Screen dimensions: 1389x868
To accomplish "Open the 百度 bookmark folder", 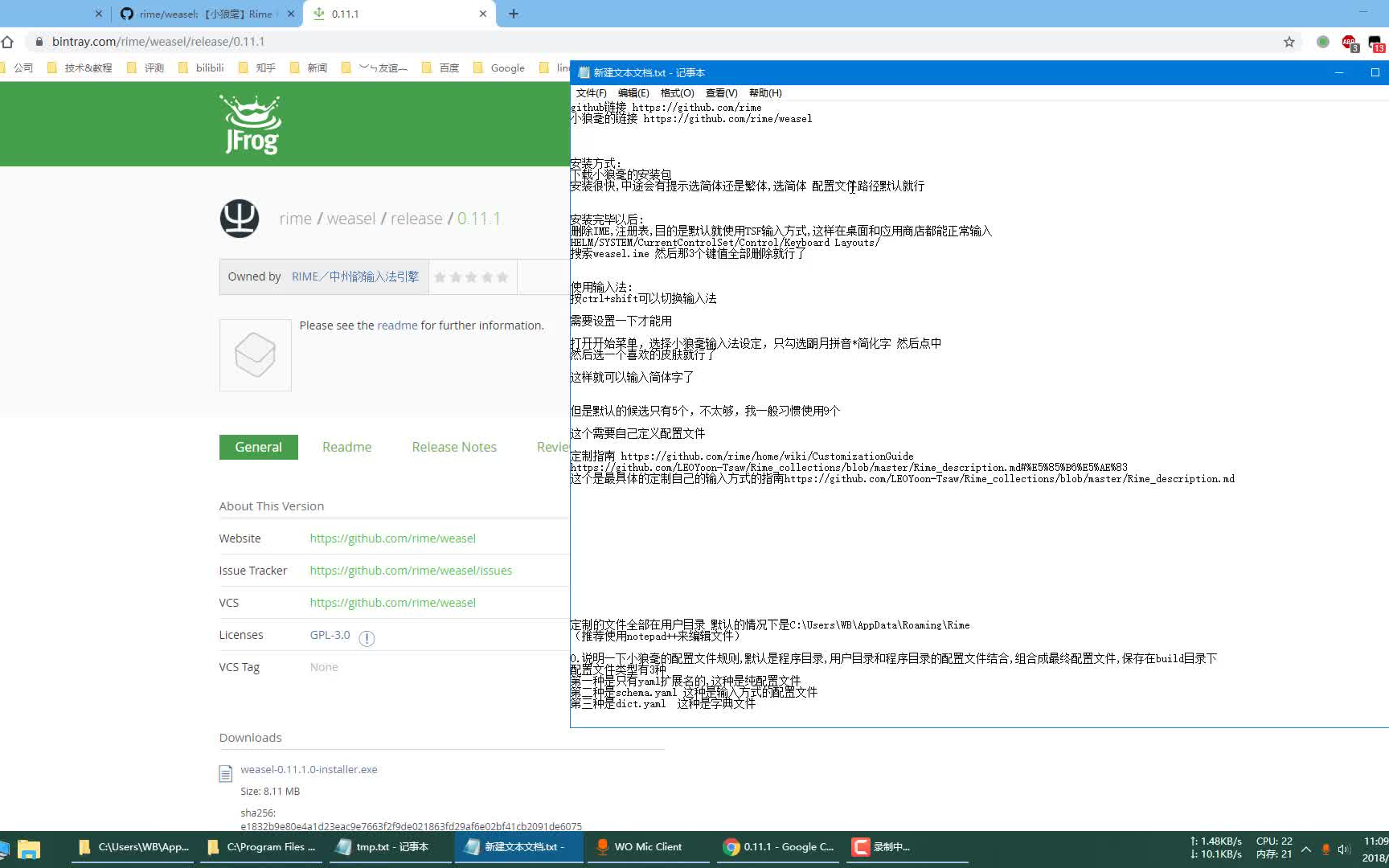I will (x=440, y=68).
